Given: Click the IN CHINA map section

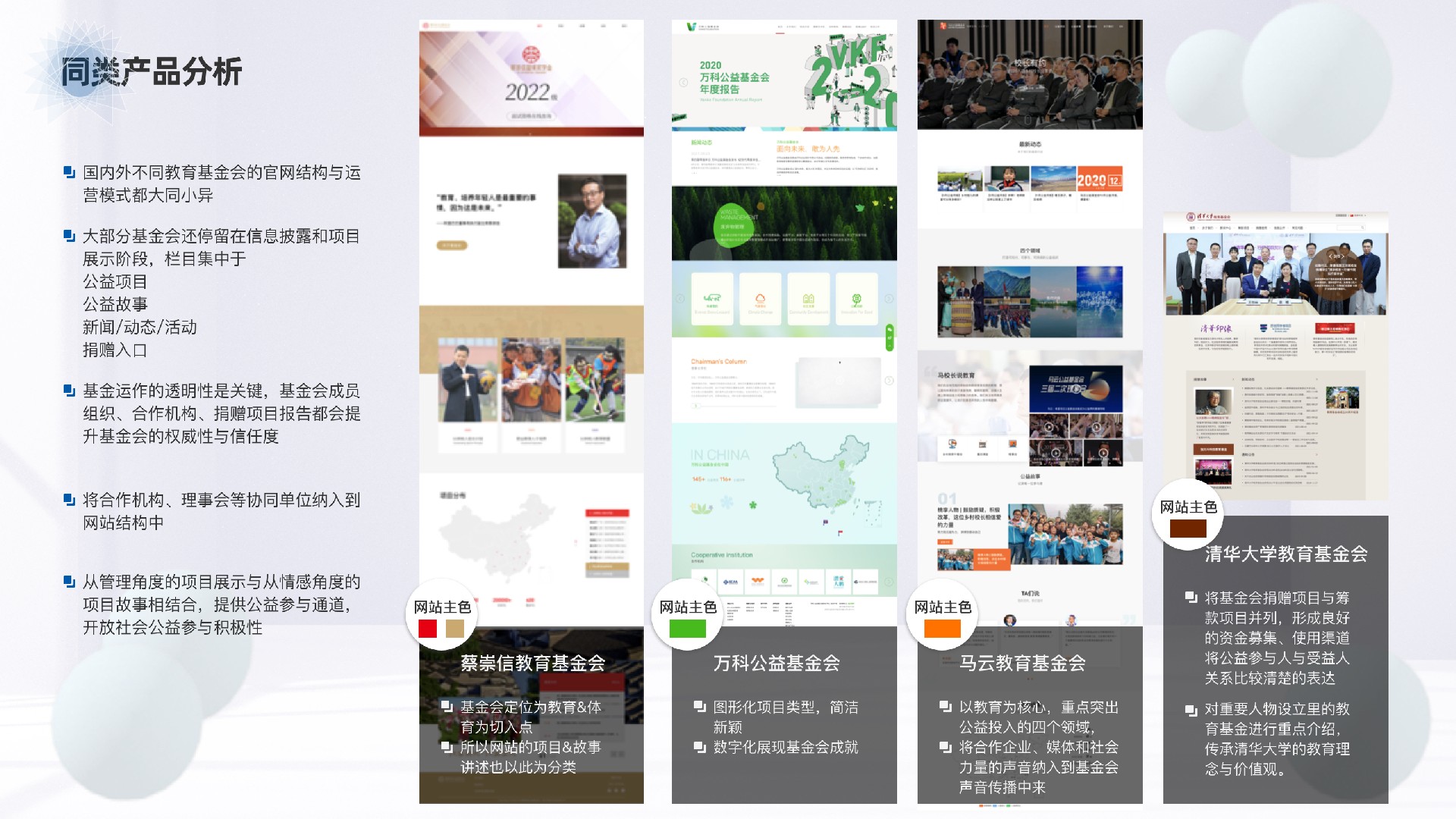Looking at the screenshot, I should 784,483.
